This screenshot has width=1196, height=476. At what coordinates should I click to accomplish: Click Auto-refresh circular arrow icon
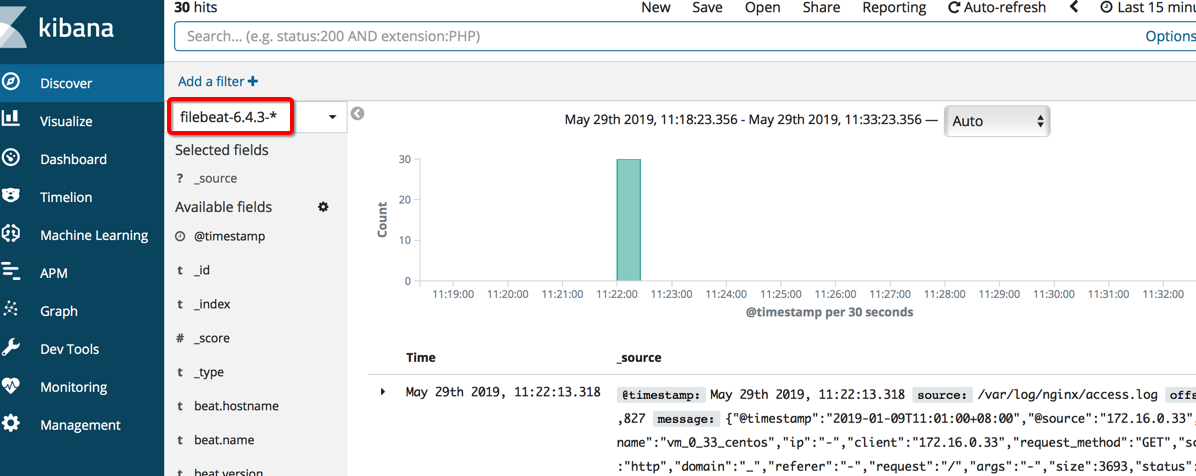[953, 8]
